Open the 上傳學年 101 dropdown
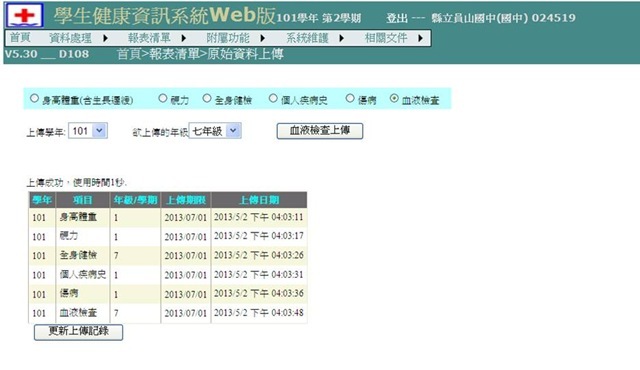 coord(88,131)
